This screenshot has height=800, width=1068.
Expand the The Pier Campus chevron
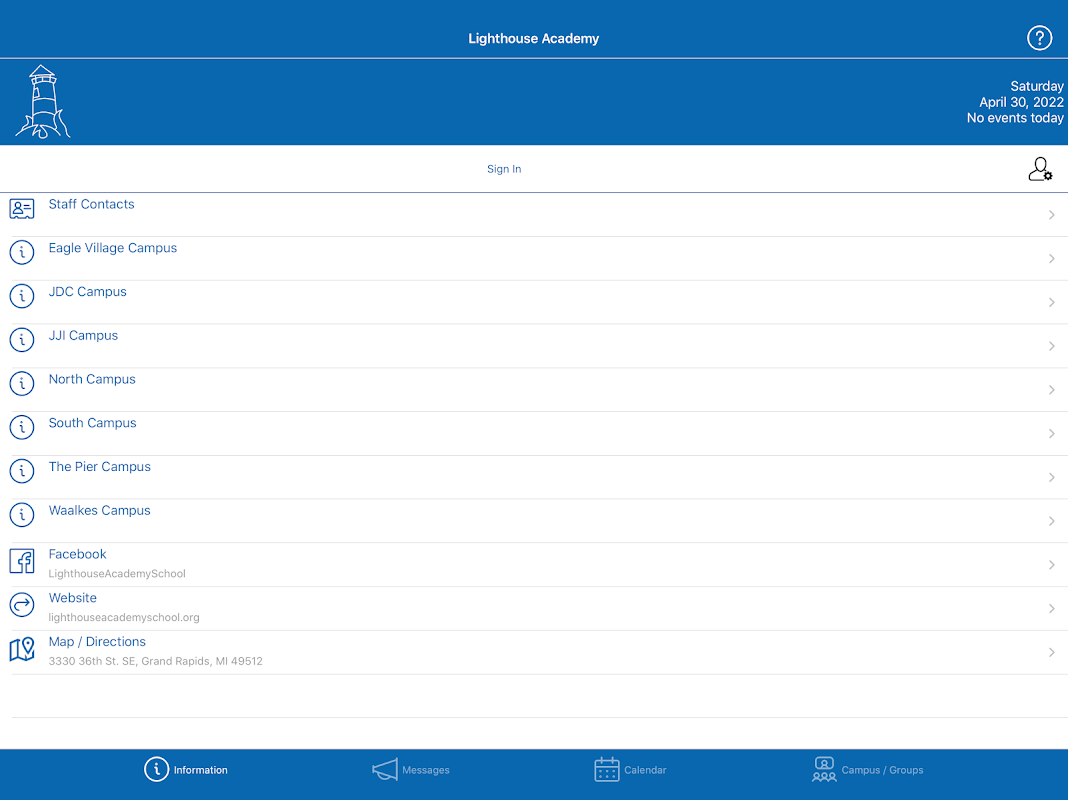(x=1052, y=477)
